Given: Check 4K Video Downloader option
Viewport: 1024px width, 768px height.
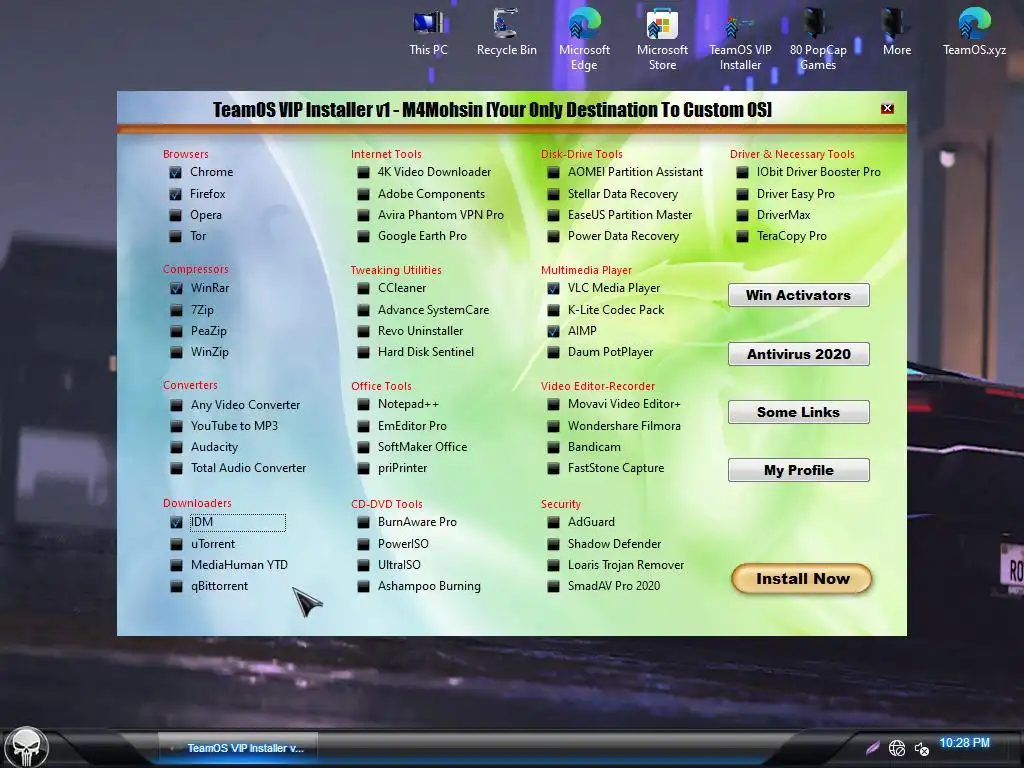Looking at the screenshot, I should (364, 172).
